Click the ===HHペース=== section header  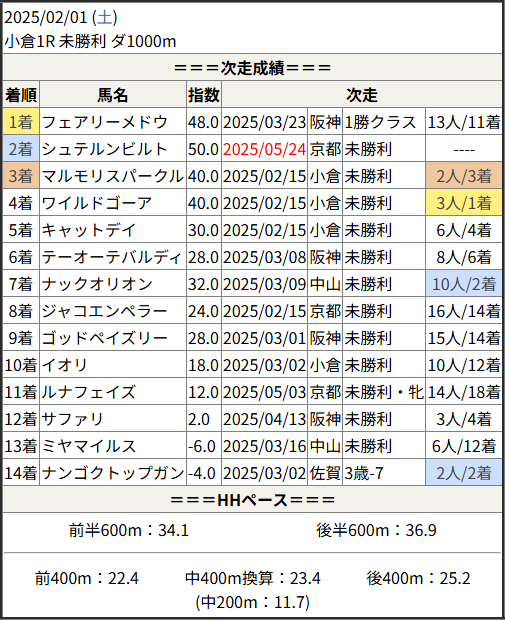(x=252, y=500)
